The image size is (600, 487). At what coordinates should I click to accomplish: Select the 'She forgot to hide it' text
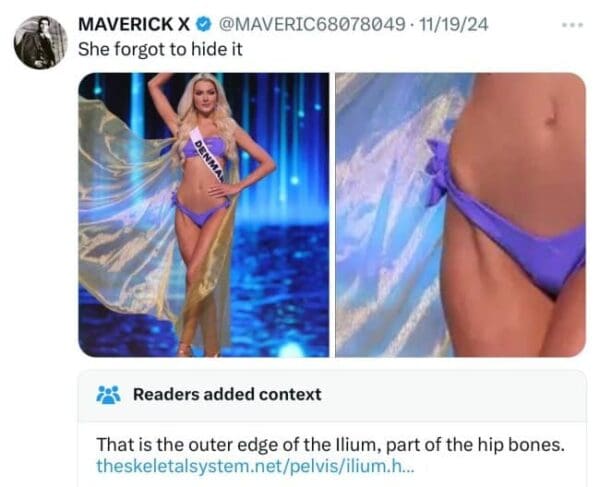click(x=160, y=49)
